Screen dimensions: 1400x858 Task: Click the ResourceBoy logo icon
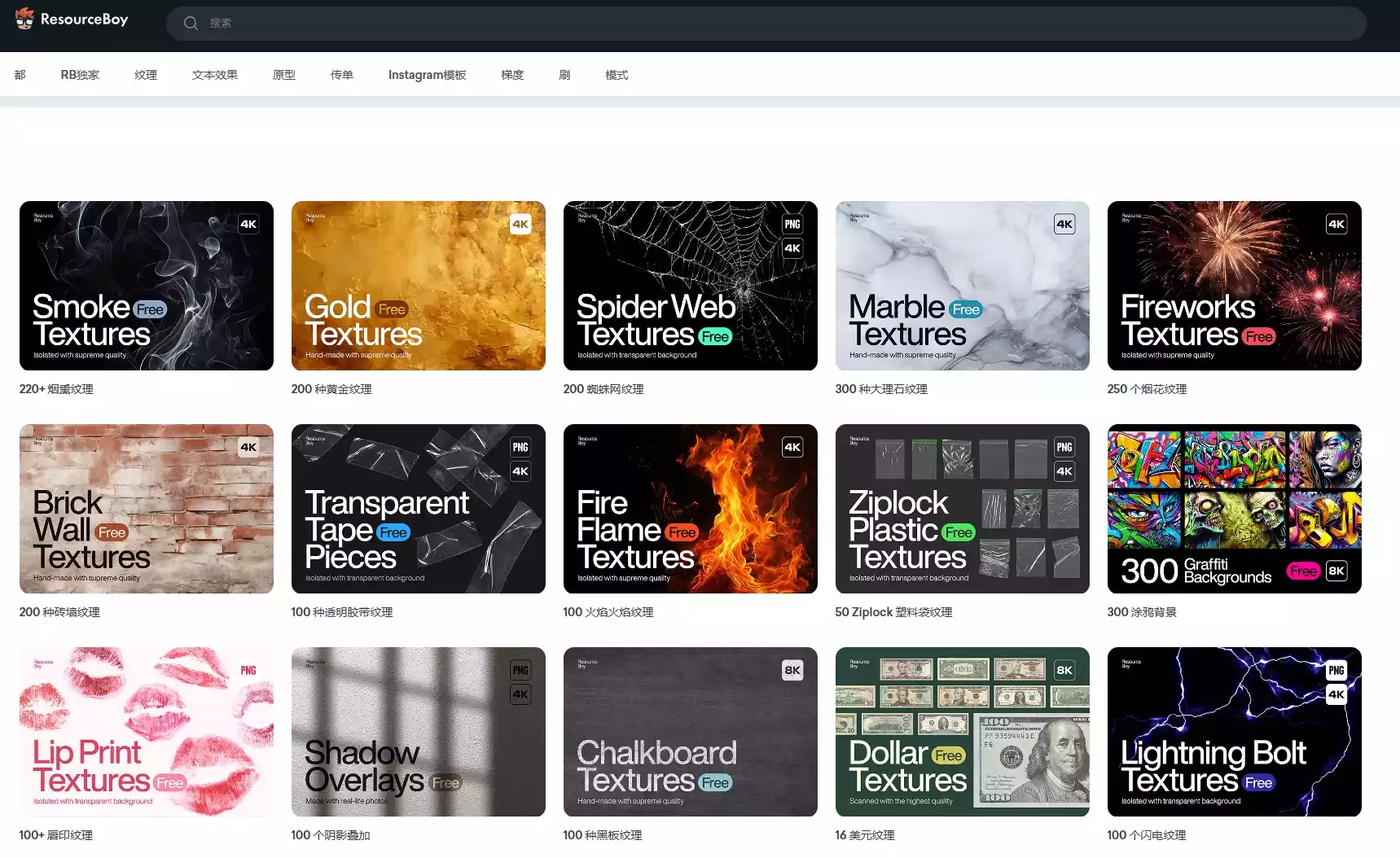pyautogui.click(x=24, y=19)
